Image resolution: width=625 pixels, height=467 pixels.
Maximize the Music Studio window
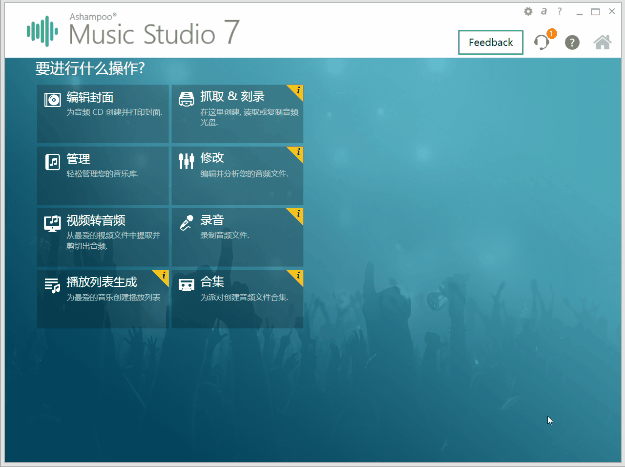click(x=596, y=12)
